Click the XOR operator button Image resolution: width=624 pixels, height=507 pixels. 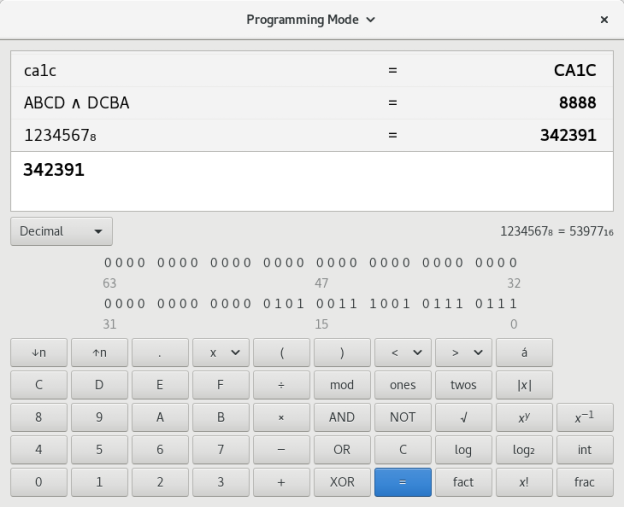(342, 482)
